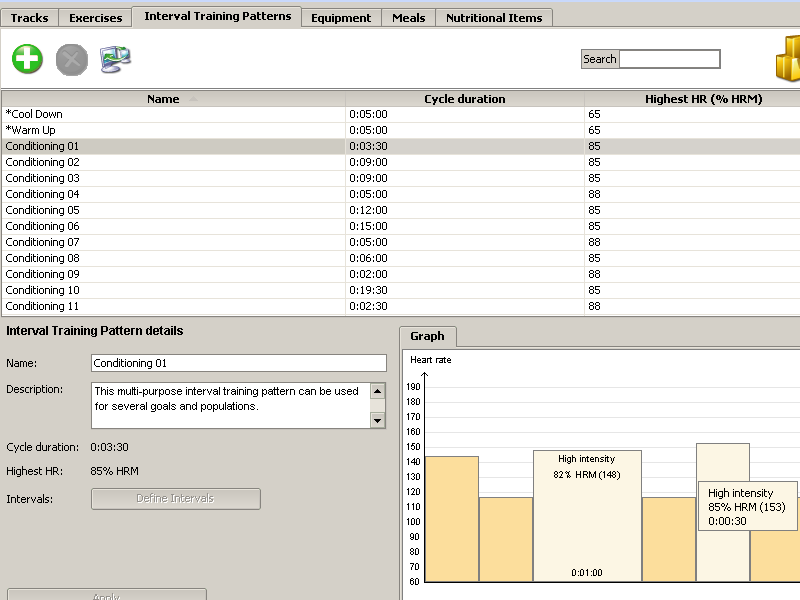
Task: Edit the pattern Name text field
Action: [238, 363]
